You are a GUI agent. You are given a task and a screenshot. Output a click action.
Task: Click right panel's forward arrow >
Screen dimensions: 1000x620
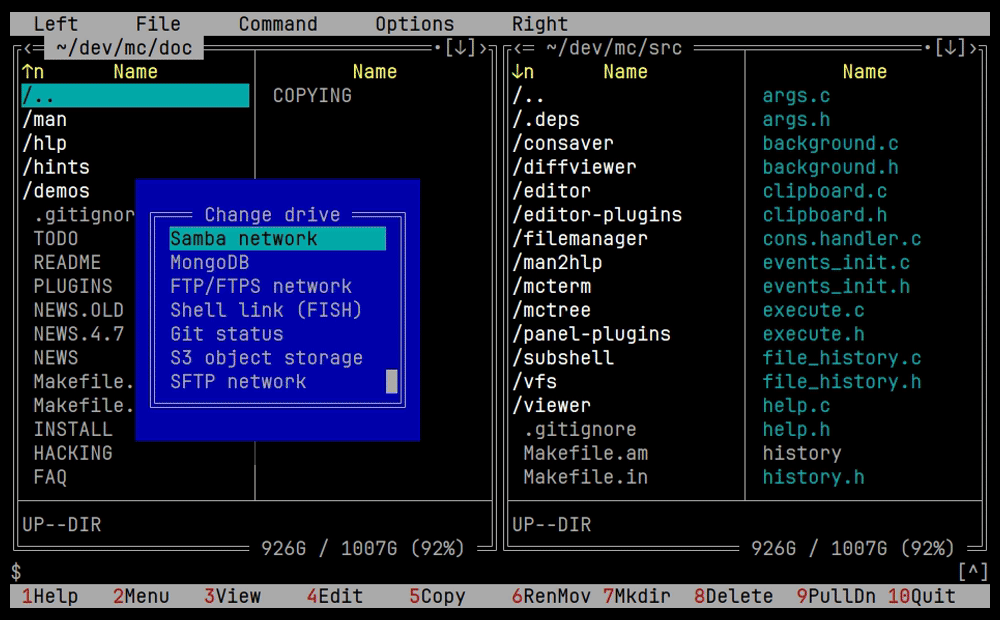[x=973, y=48]
